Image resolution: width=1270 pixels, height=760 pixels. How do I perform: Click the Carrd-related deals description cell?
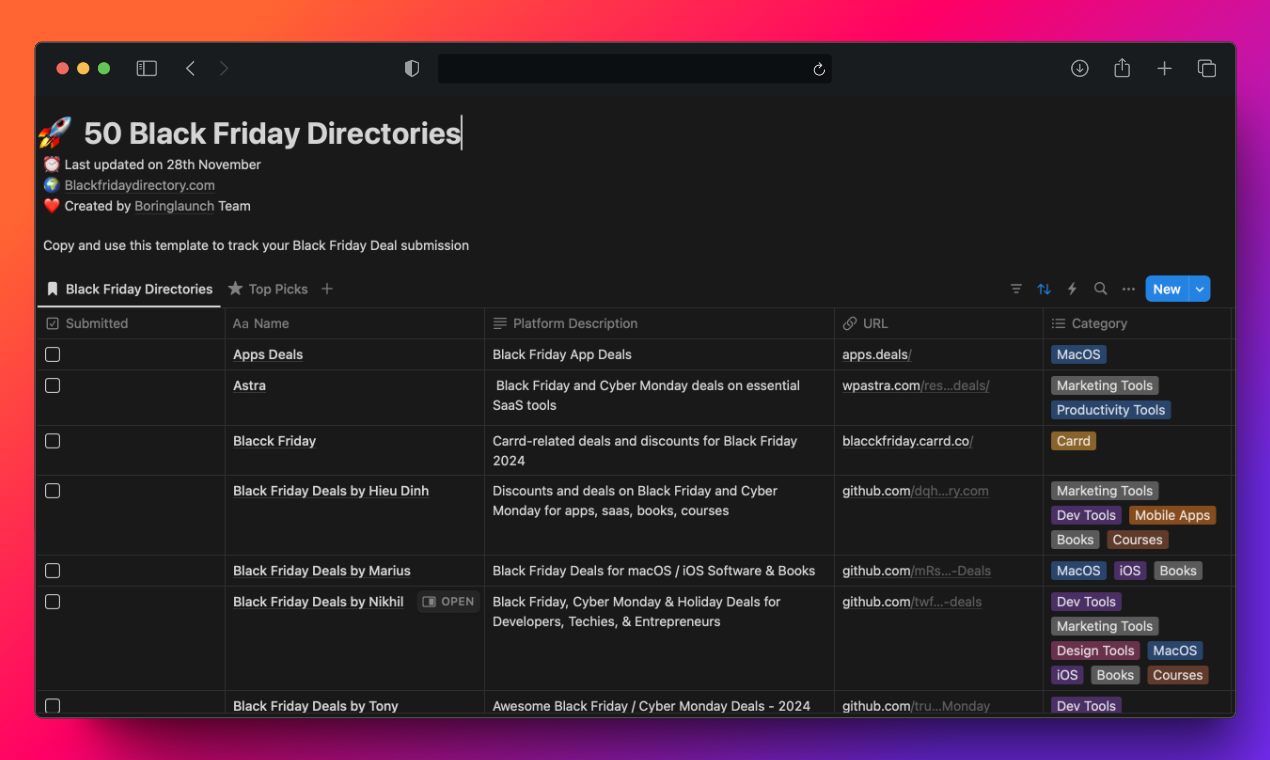[x=645, y=450]
